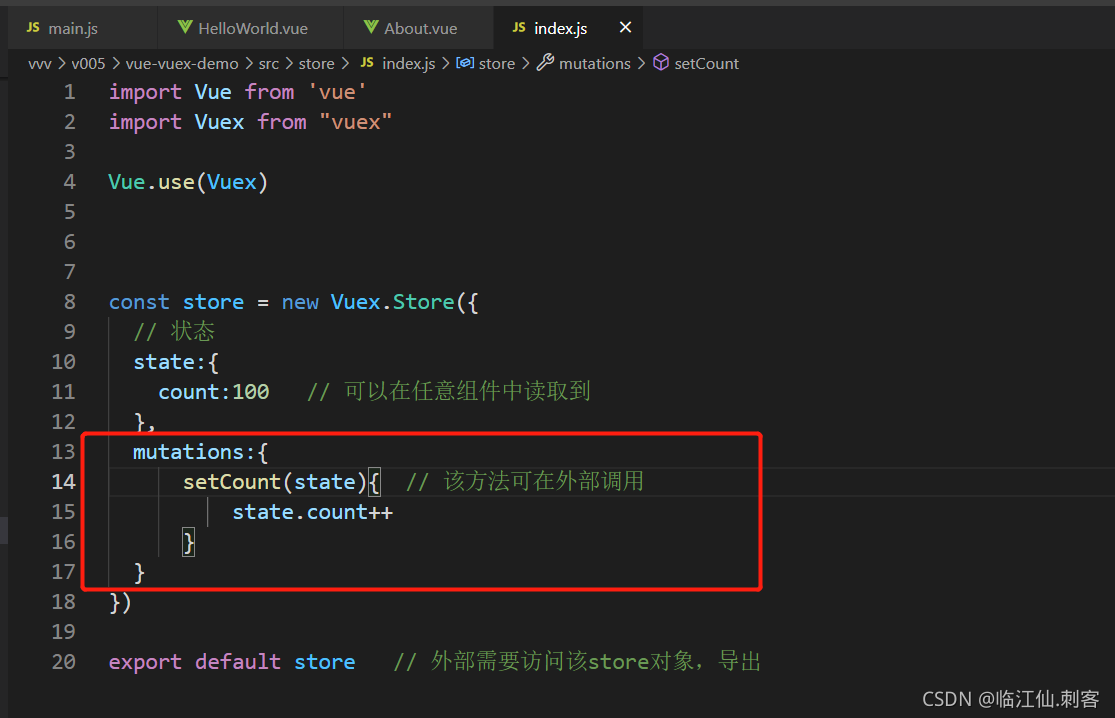This screenshot has height=718, width=1115.
Task: Click state.count++ on line 15
Action: point(312,513)
